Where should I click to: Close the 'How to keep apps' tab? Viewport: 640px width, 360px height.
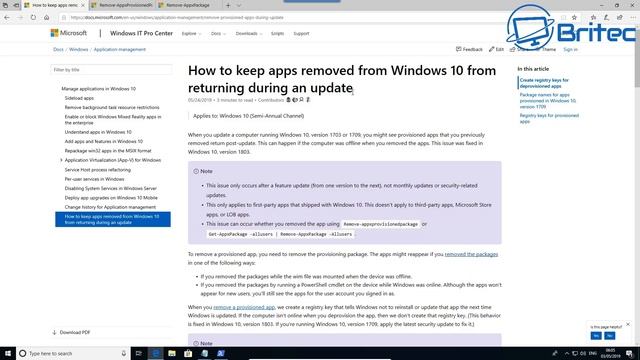82,5
